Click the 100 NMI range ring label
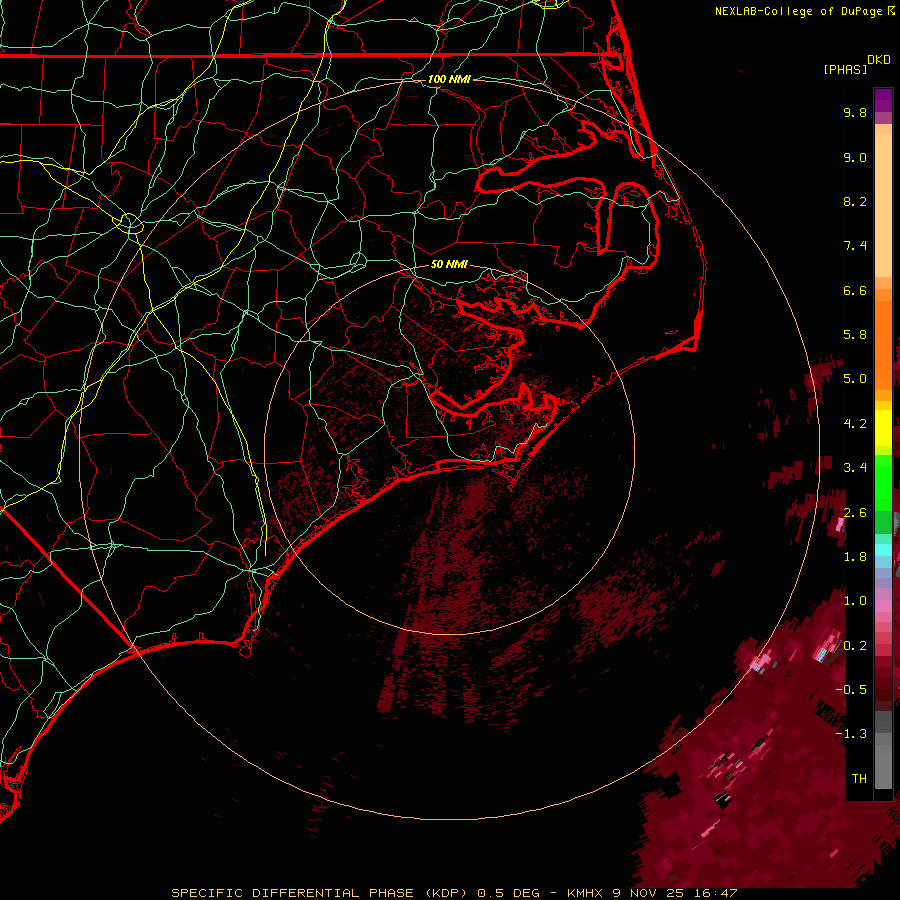The width and height of the screenshot is (900, 900). [x=449, y=79]
